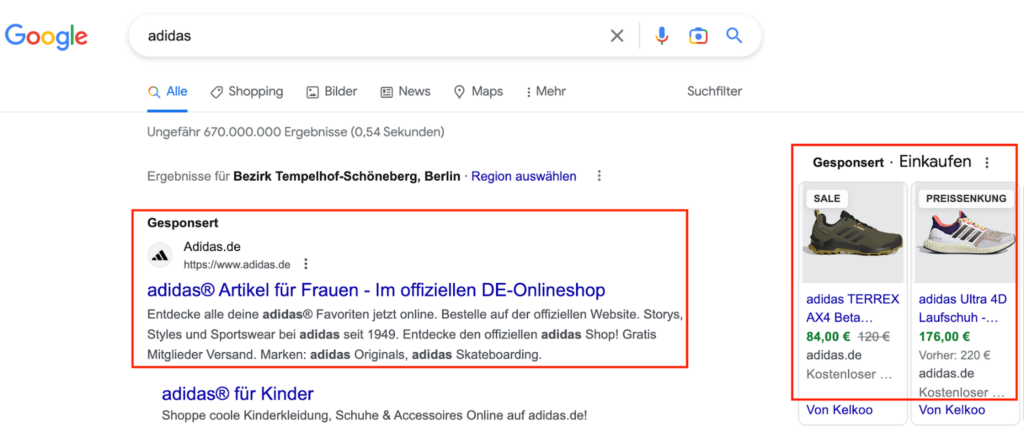Click the Adidas.de site name
The height and width of the screenshot is (427, 1024).
point(212,247)
